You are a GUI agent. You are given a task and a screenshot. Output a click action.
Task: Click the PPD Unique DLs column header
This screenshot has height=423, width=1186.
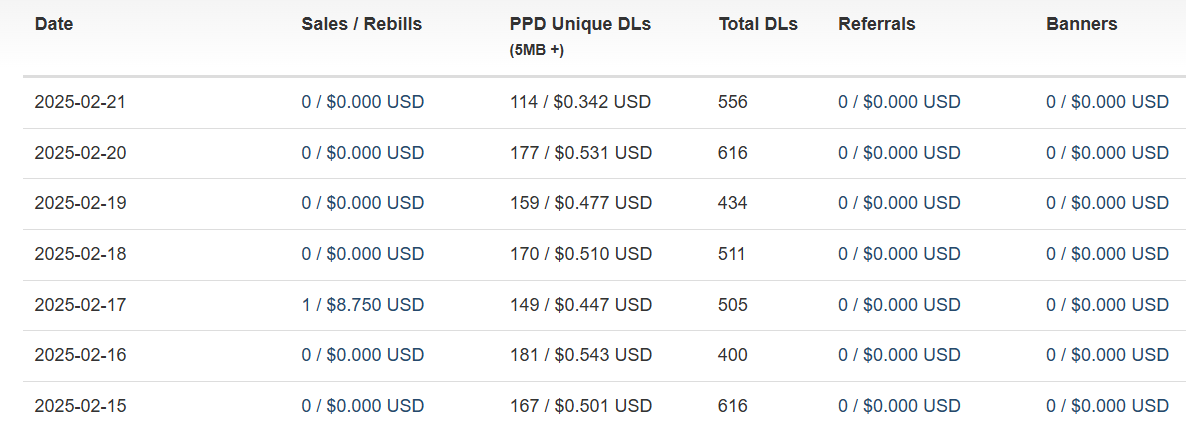point(580,36)
